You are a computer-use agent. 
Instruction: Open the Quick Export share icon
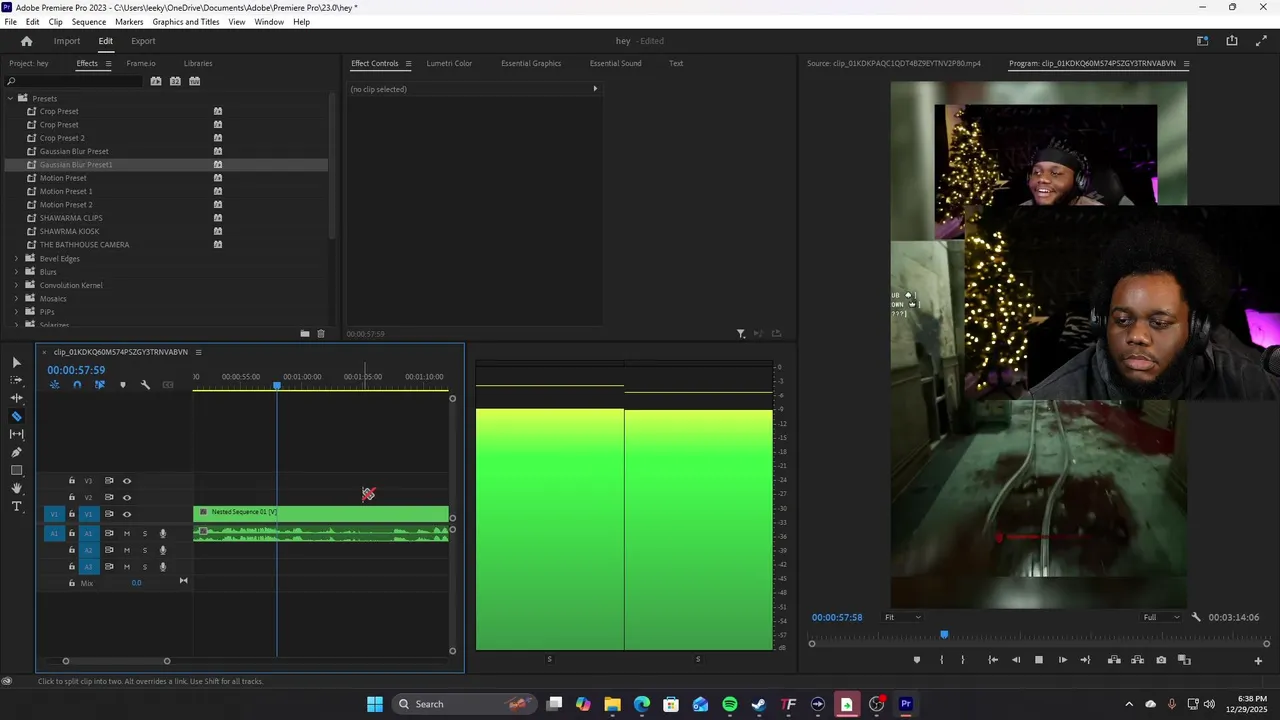point(1232,41)
